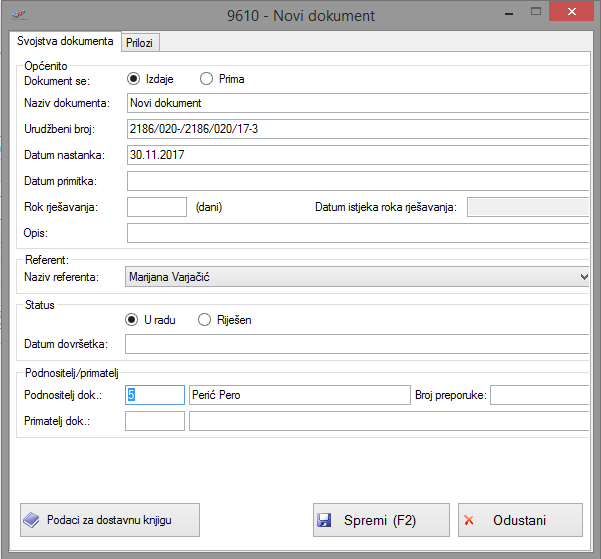
Task: Open Podaci za dostavnu knjigu
Action: click(110, 520)
